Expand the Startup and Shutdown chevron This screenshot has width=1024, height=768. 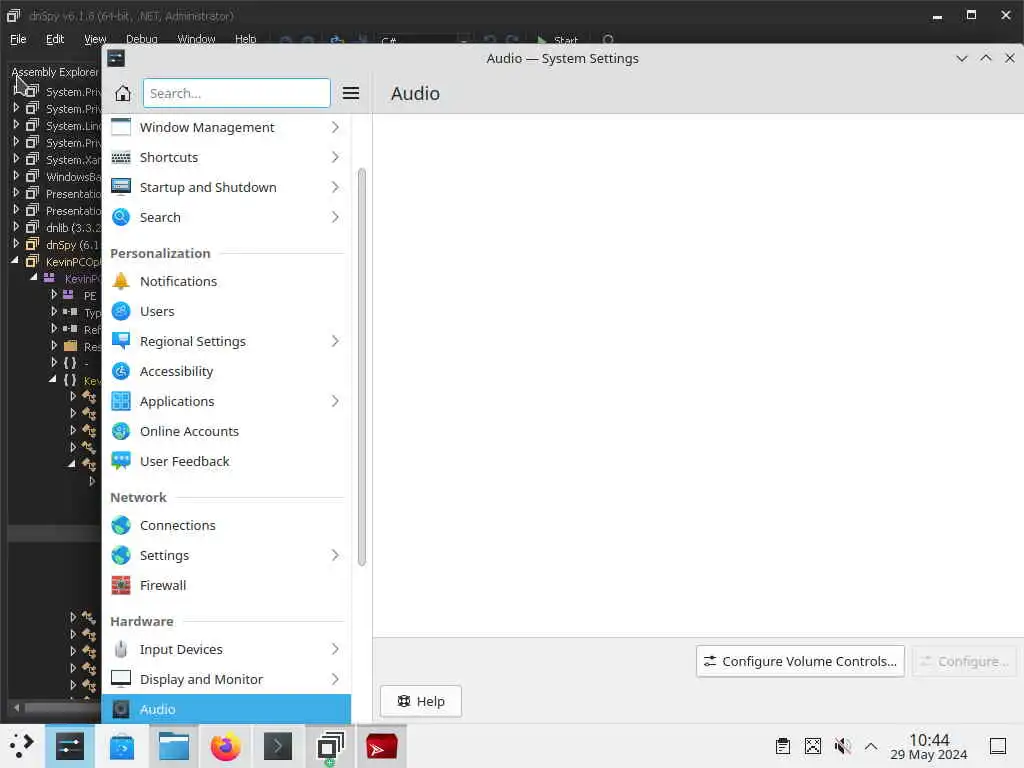pos(335,187)
